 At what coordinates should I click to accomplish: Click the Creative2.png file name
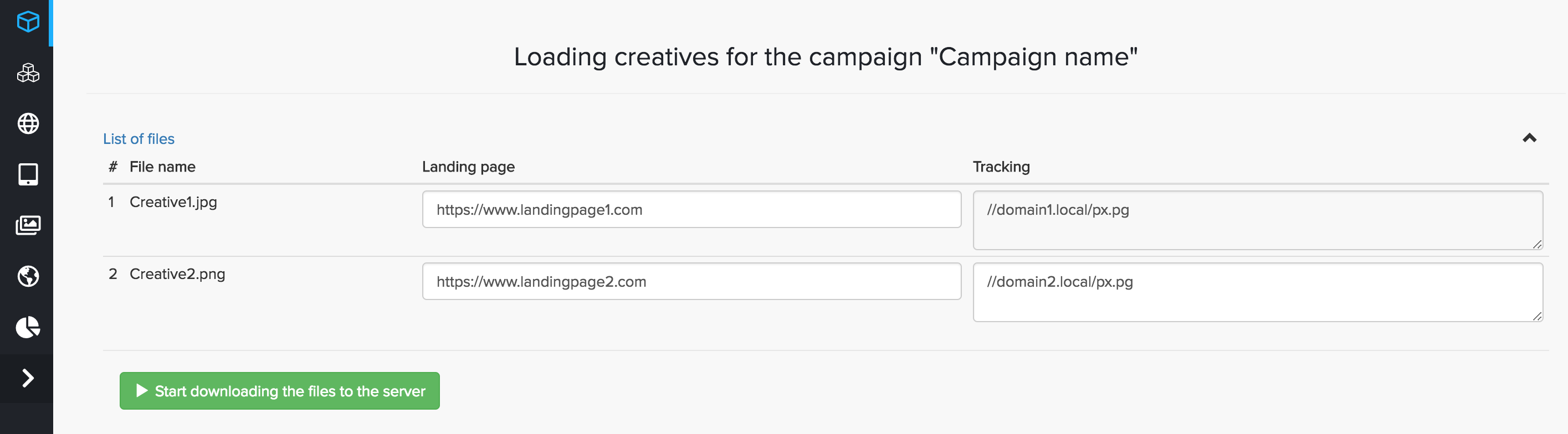[177, 274]
